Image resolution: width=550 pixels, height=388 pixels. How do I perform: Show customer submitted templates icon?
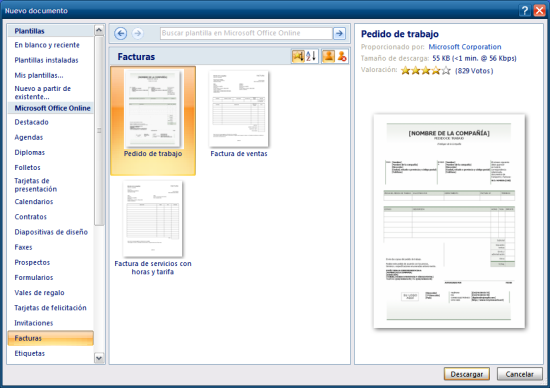(328, 56)
